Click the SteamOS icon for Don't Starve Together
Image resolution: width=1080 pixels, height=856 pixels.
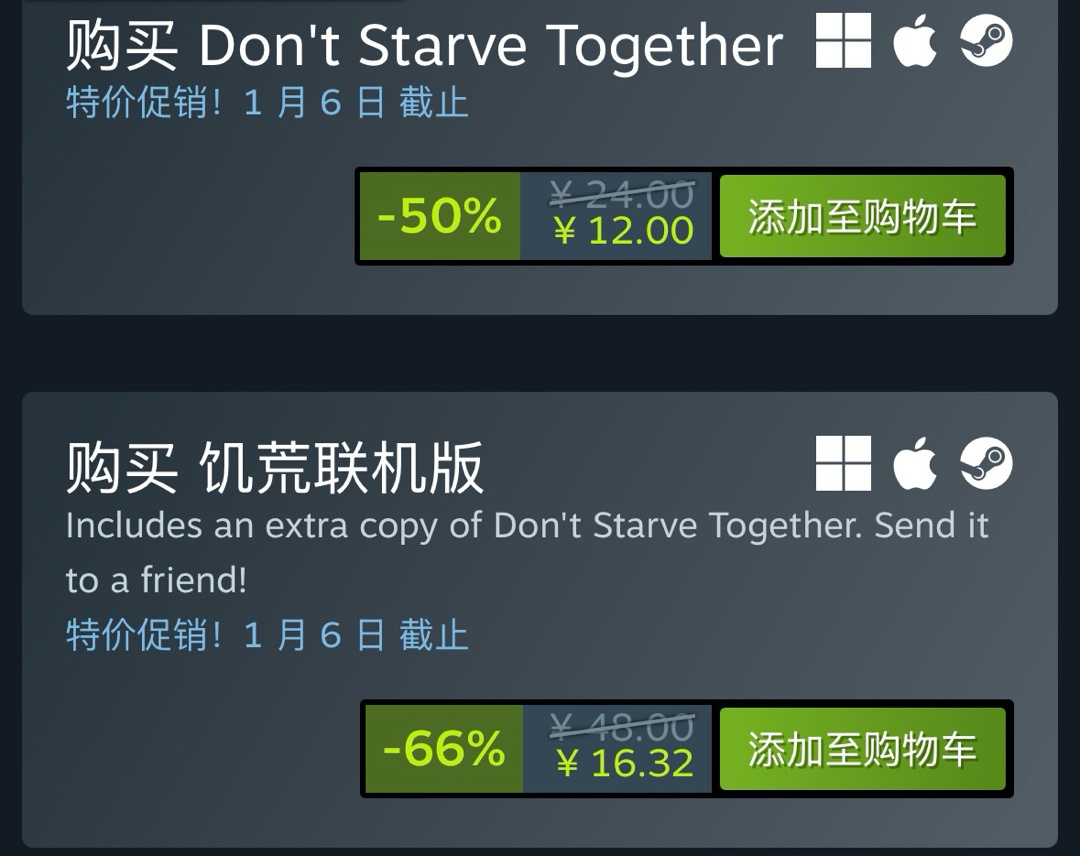[x=986, y=41]
